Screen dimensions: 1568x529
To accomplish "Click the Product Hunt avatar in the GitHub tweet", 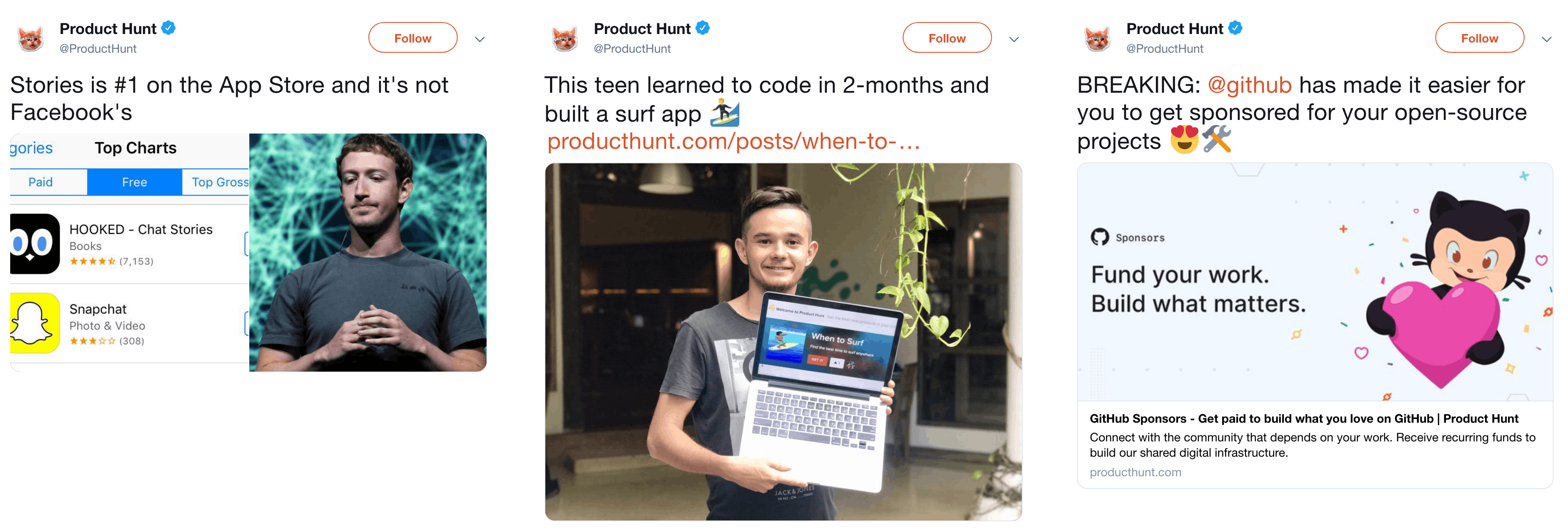I will [x=1098, y=38].
